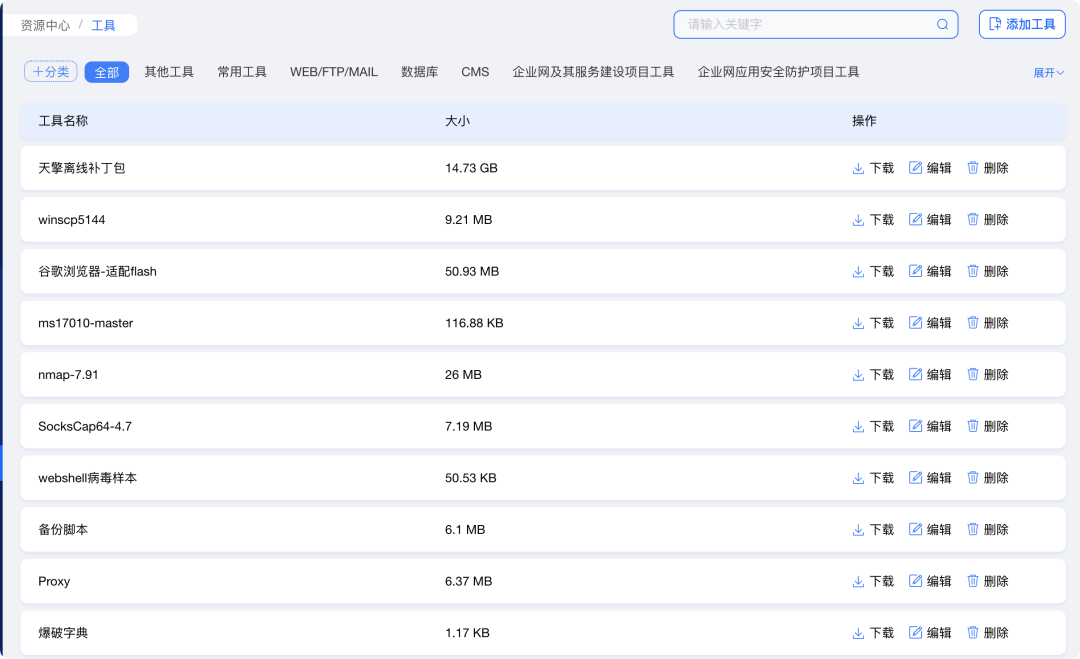Download webshell病毒样本
The width and height of the screenshot is (1080, 659).
[873, 478]
